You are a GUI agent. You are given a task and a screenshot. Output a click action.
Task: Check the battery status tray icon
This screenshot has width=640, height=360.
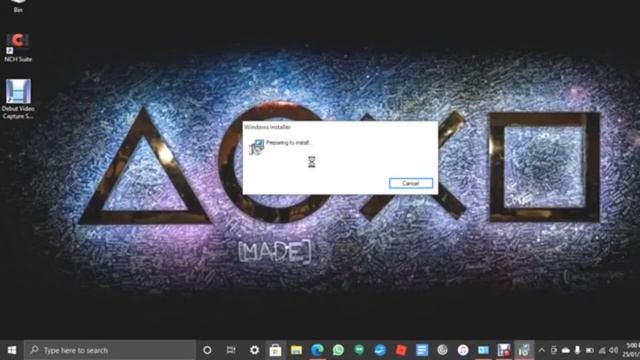pyautogui.click(x=590, y=350)
